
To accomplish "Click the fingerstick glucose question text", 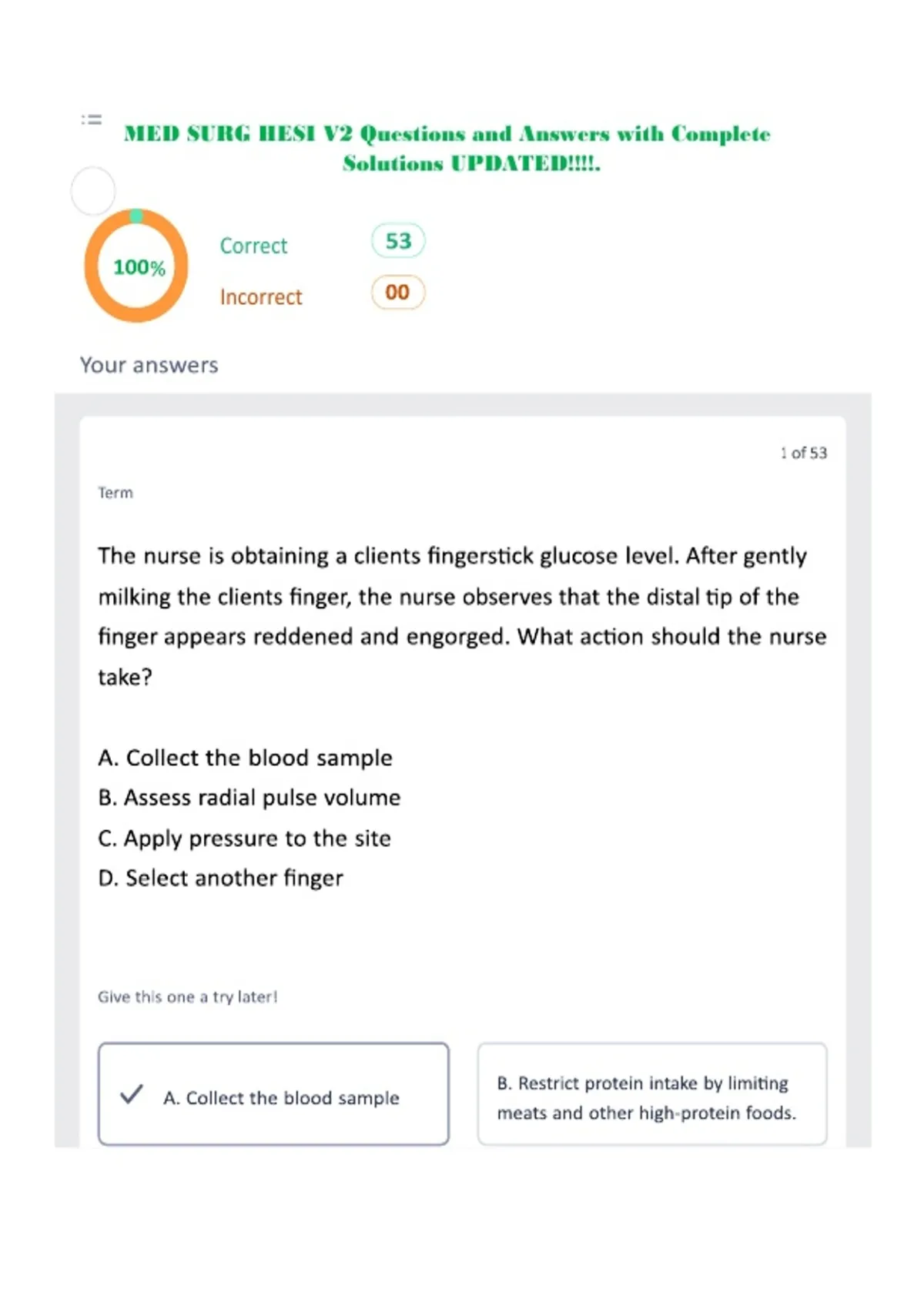I will (462, 616).
